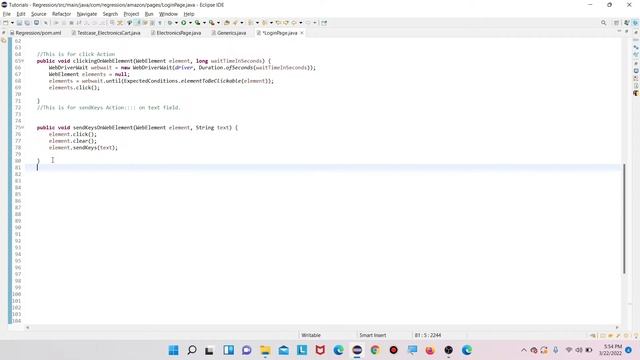
Task: Open File Explorer from the taskbar
Action: tap(265, 350)
